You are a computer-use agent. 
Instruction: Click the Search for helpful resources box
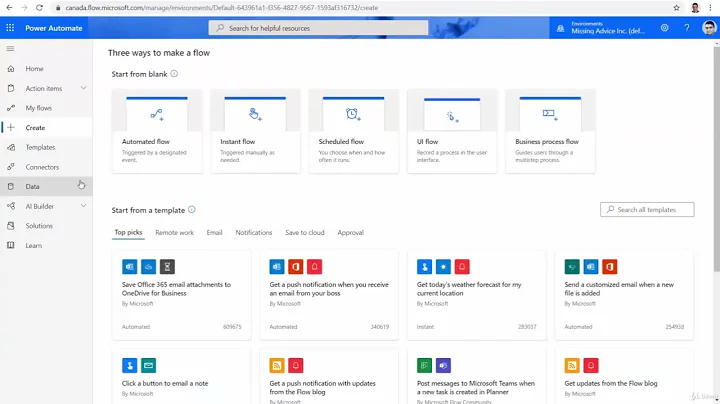(318, 28)
